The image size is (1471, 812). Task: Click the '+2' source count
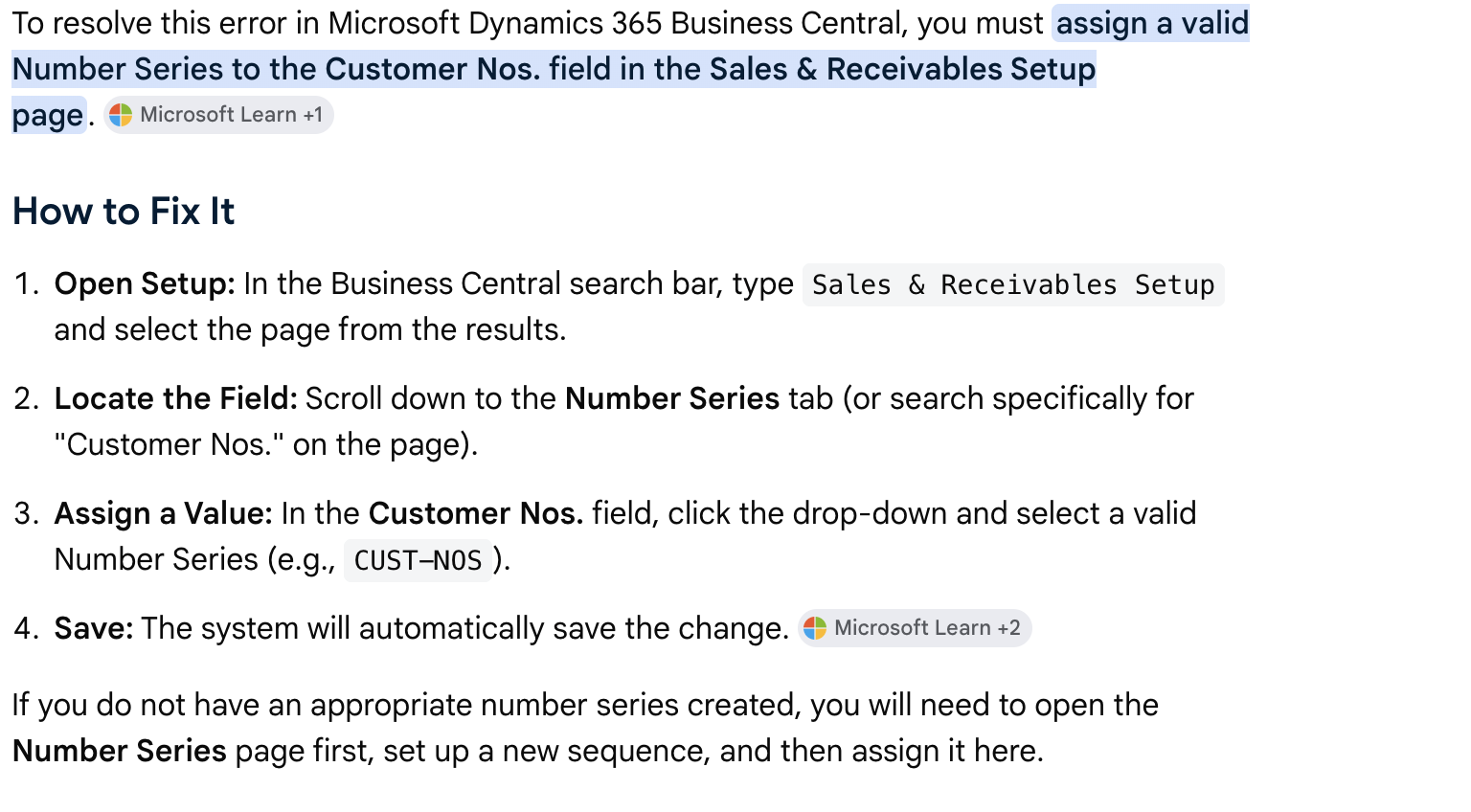[x=1009, y=628]
